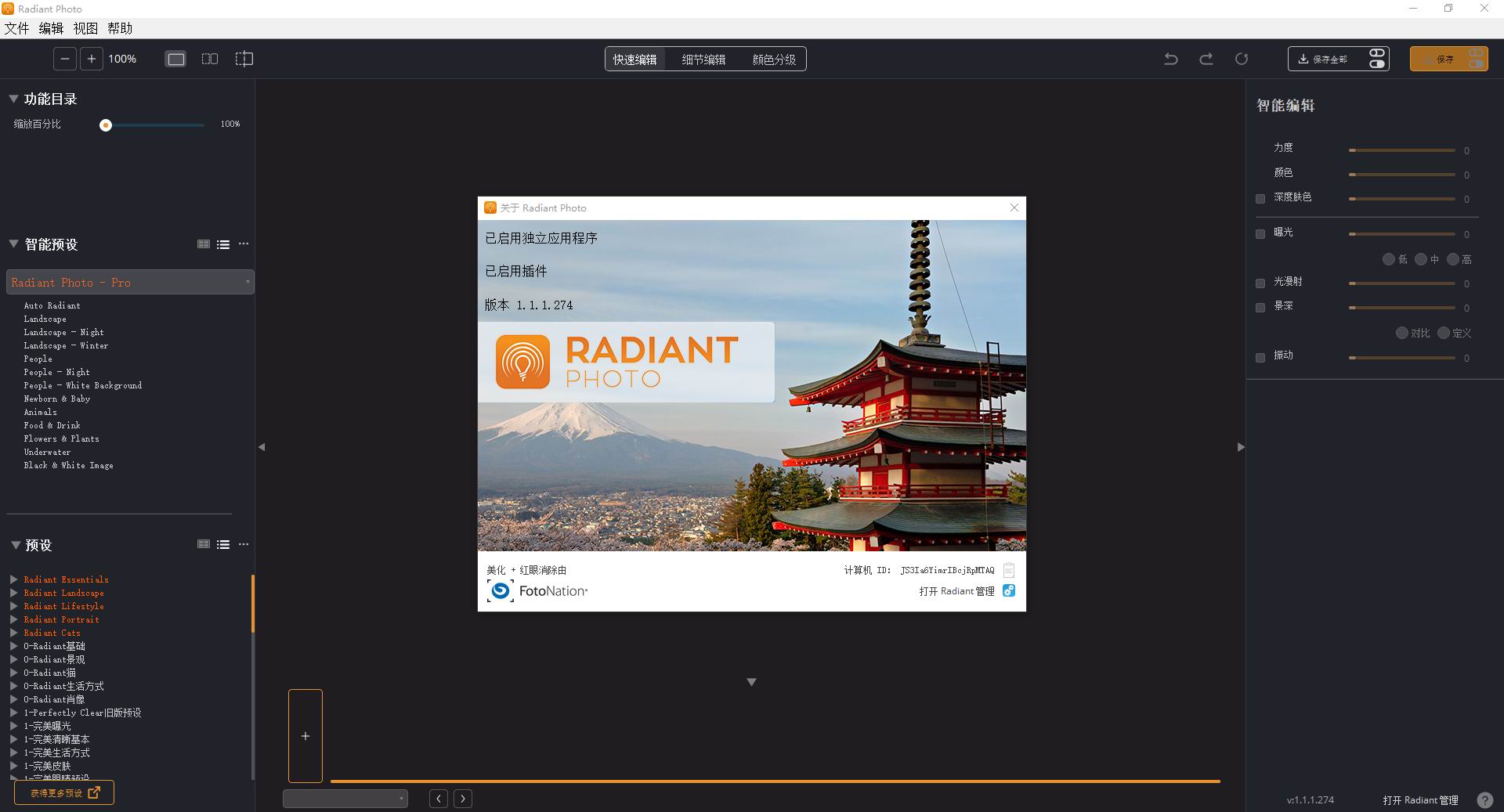This screenshot has width=1504, height=812.
Task: Select the 对比 radio option
Action: pyautogui.click(x=1402, y=333)
